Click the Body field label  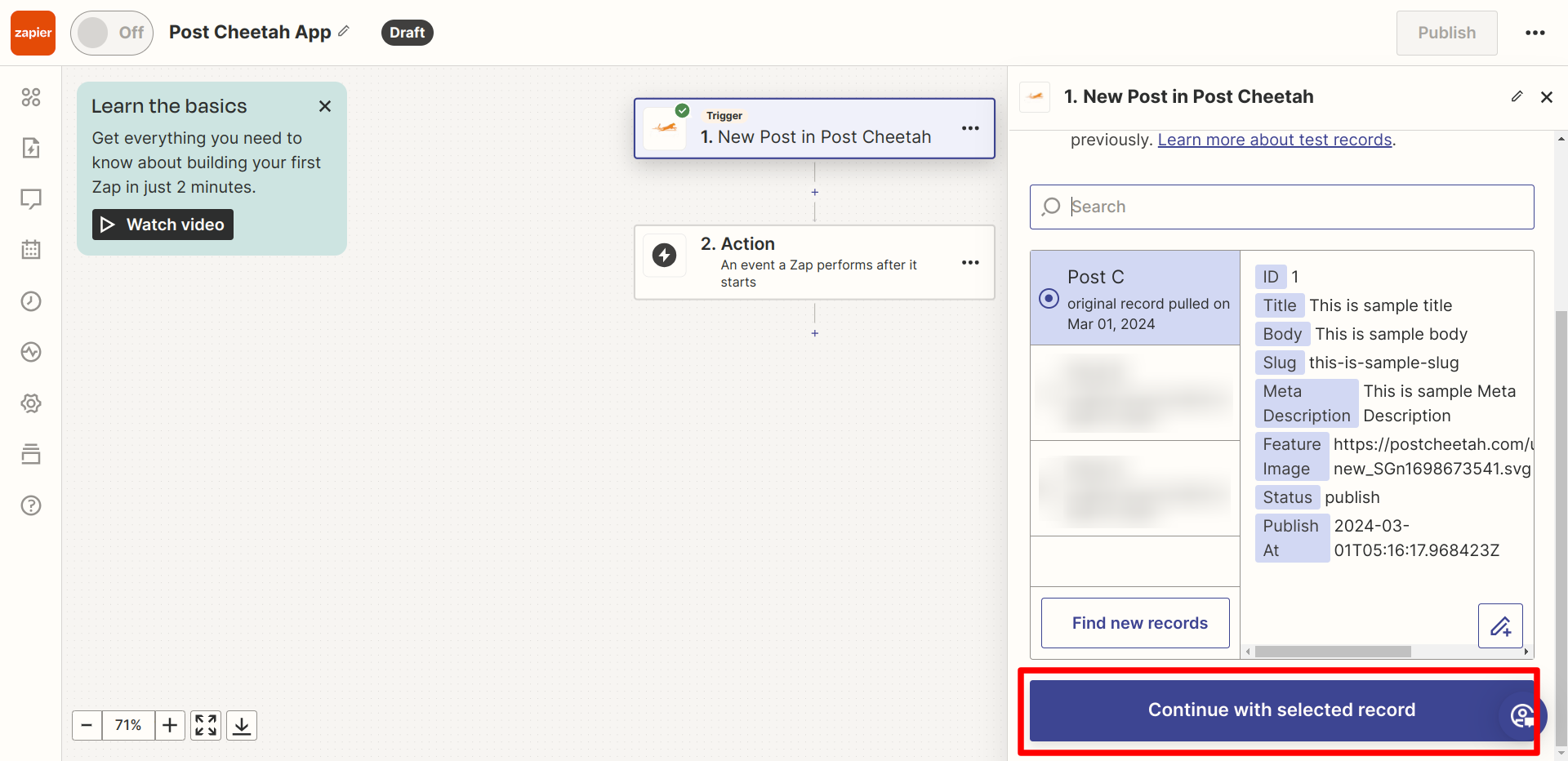pos(1283,334)
